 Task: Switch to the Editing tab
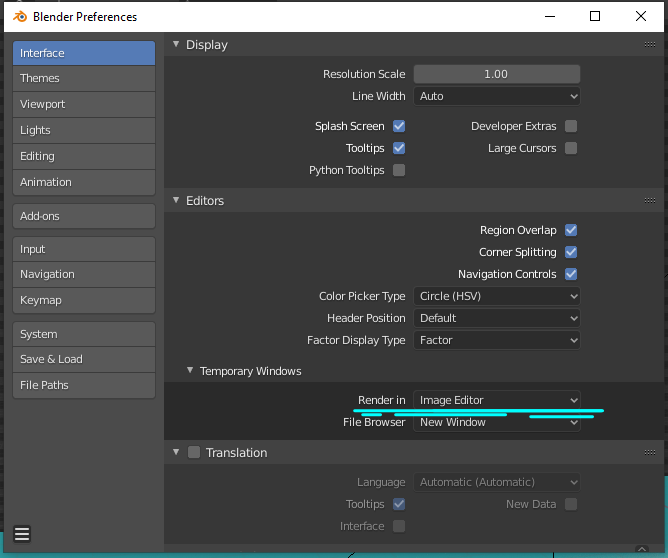84,156
